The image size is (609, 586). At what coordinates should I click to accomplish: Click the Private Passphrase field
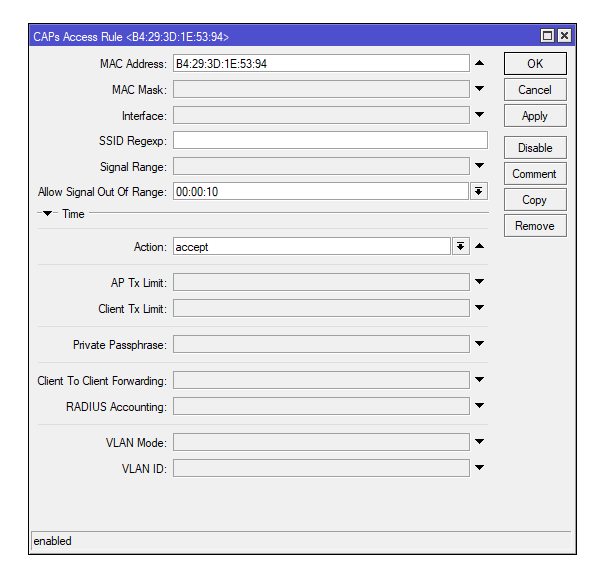click(321, 344)
